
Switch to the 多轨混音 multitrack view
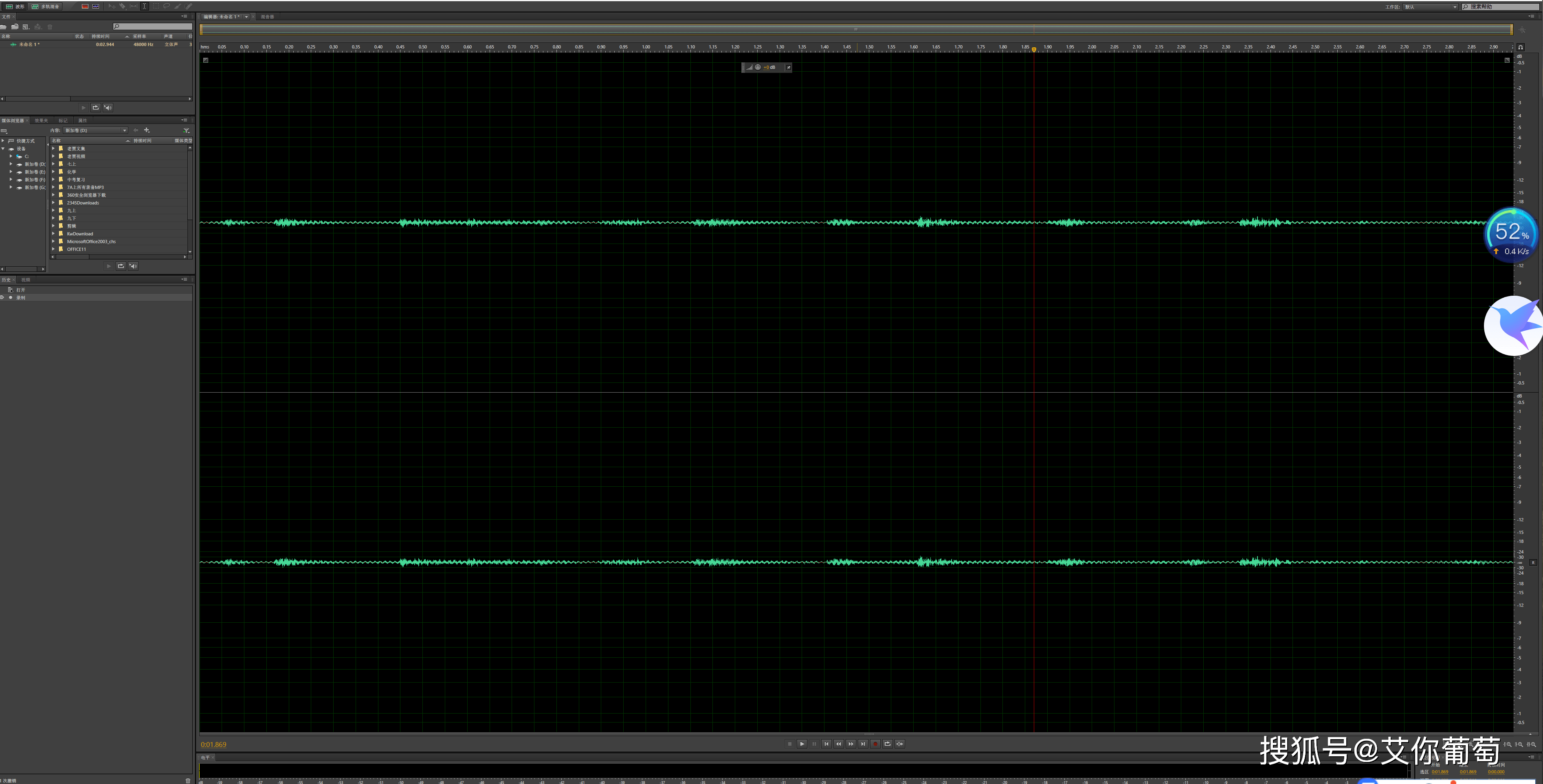click(46, 6)
